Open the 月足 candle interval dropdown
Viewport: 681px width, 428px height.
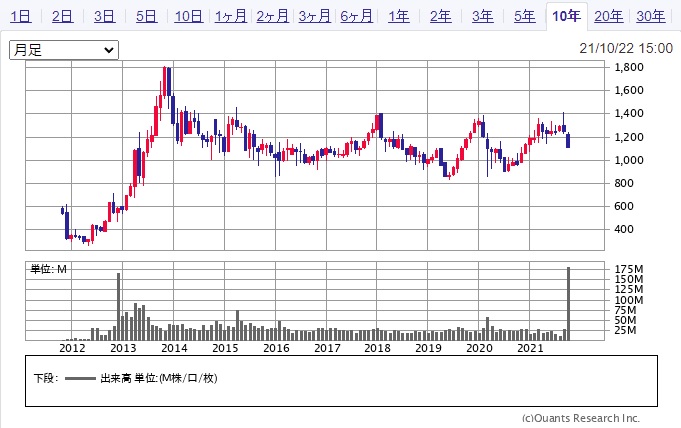64,50
